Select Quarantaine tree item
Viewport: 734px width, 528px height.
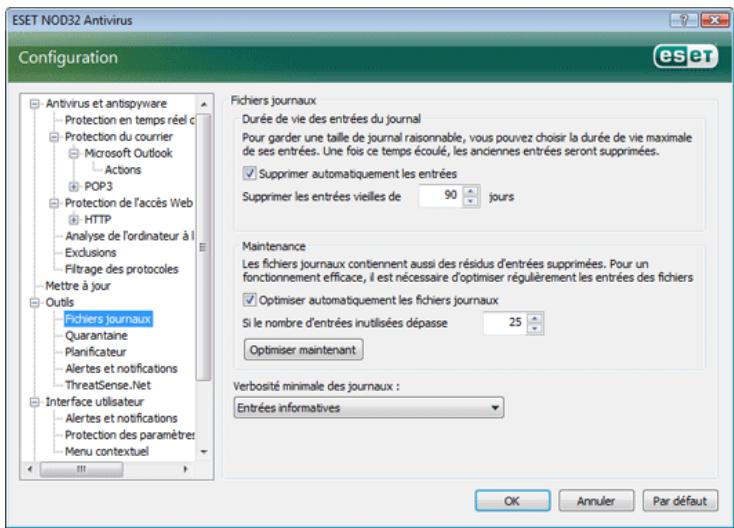(x=96, y=336)
